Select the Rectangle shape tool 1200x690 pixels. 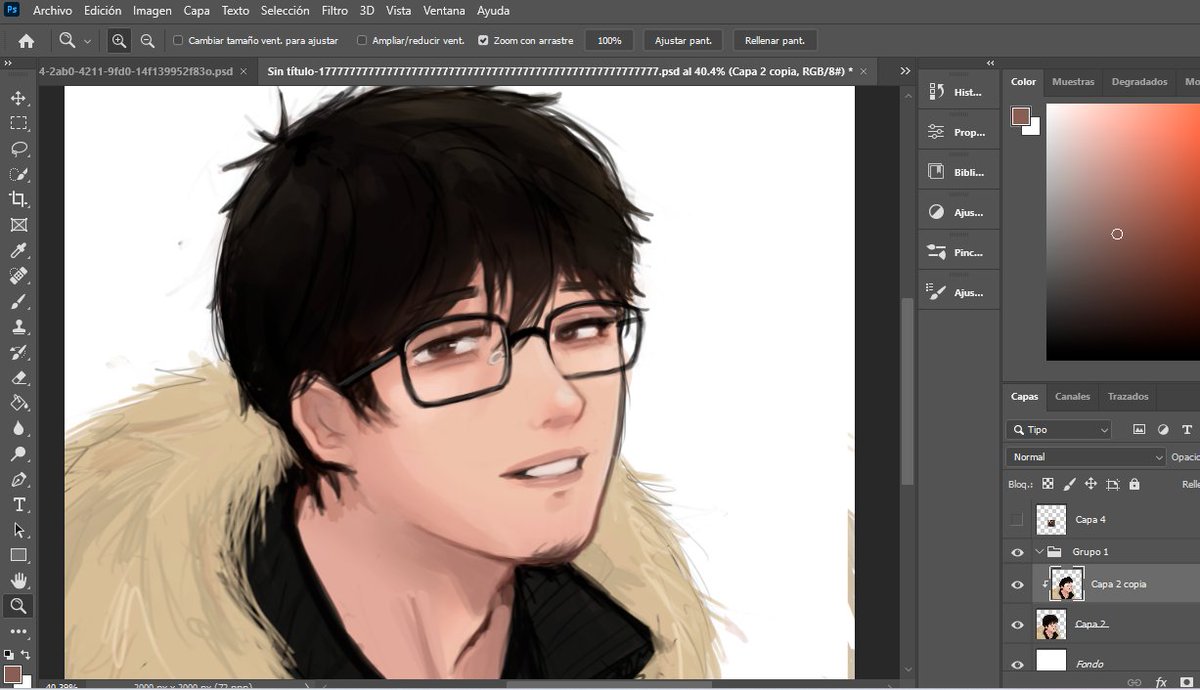(18, 555)
